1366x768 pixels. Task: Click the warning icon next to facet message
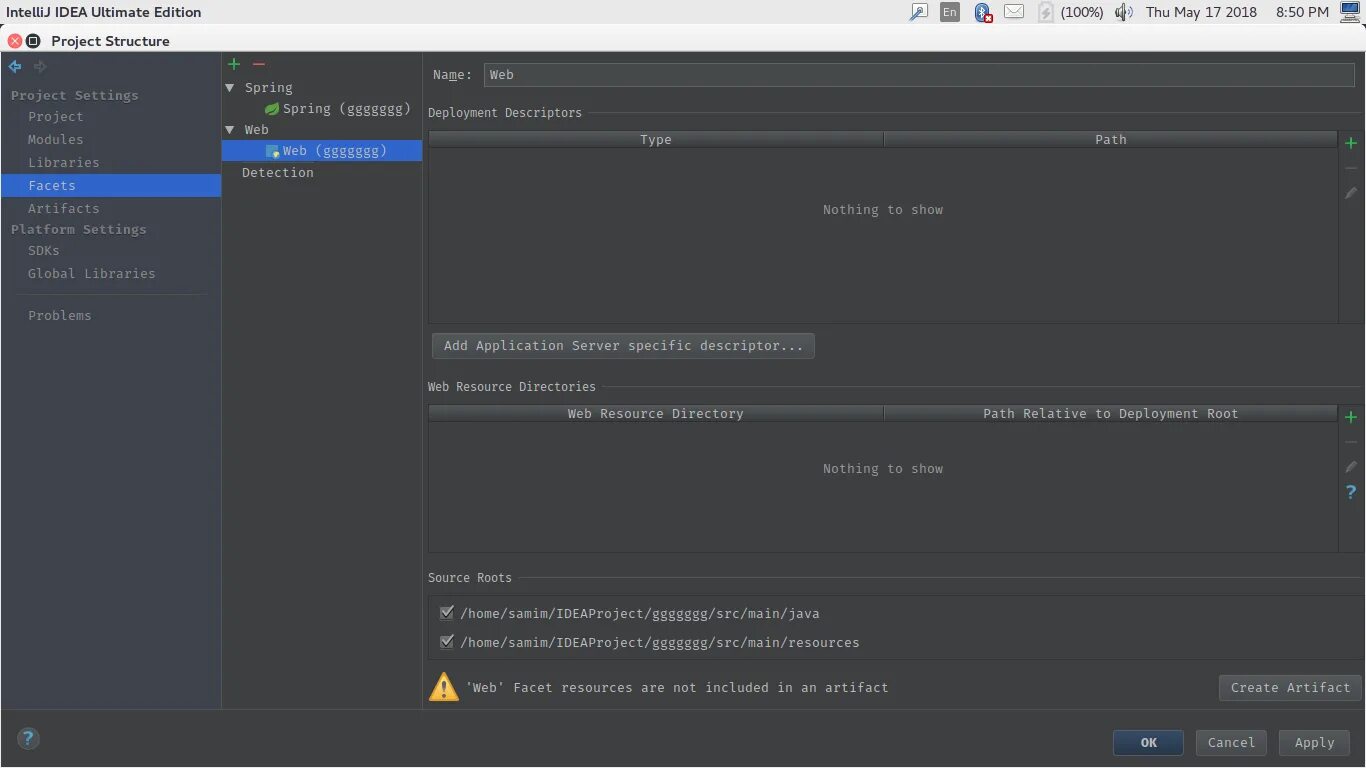(444, 687)
